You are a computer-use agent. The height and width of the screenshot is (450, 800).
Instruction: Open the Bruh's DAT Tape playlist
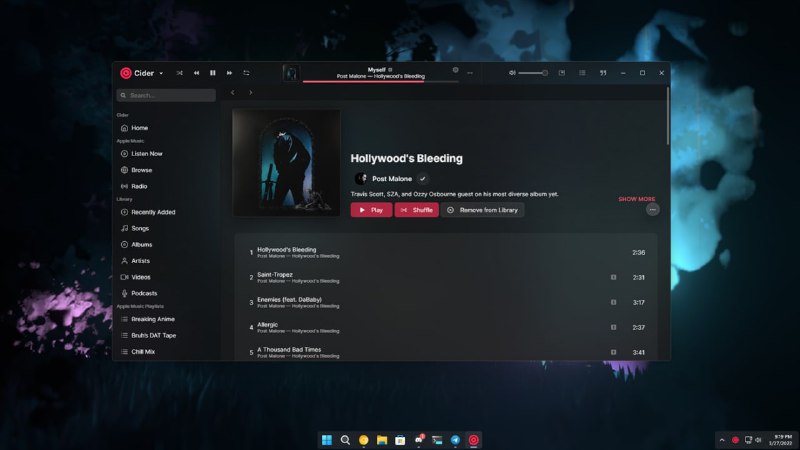(167, 335)
